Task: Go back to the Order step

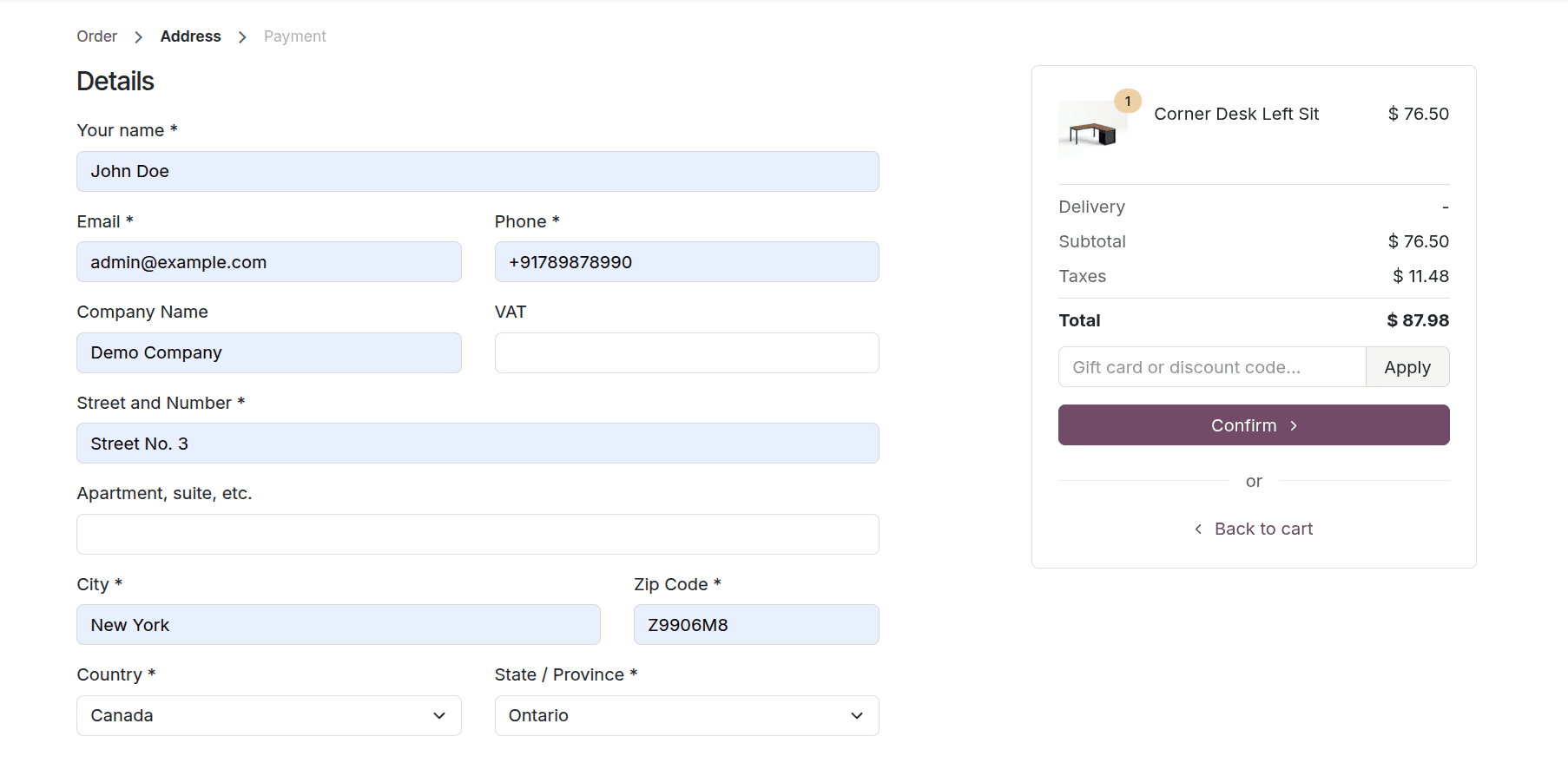Action: tap(96, 36)
